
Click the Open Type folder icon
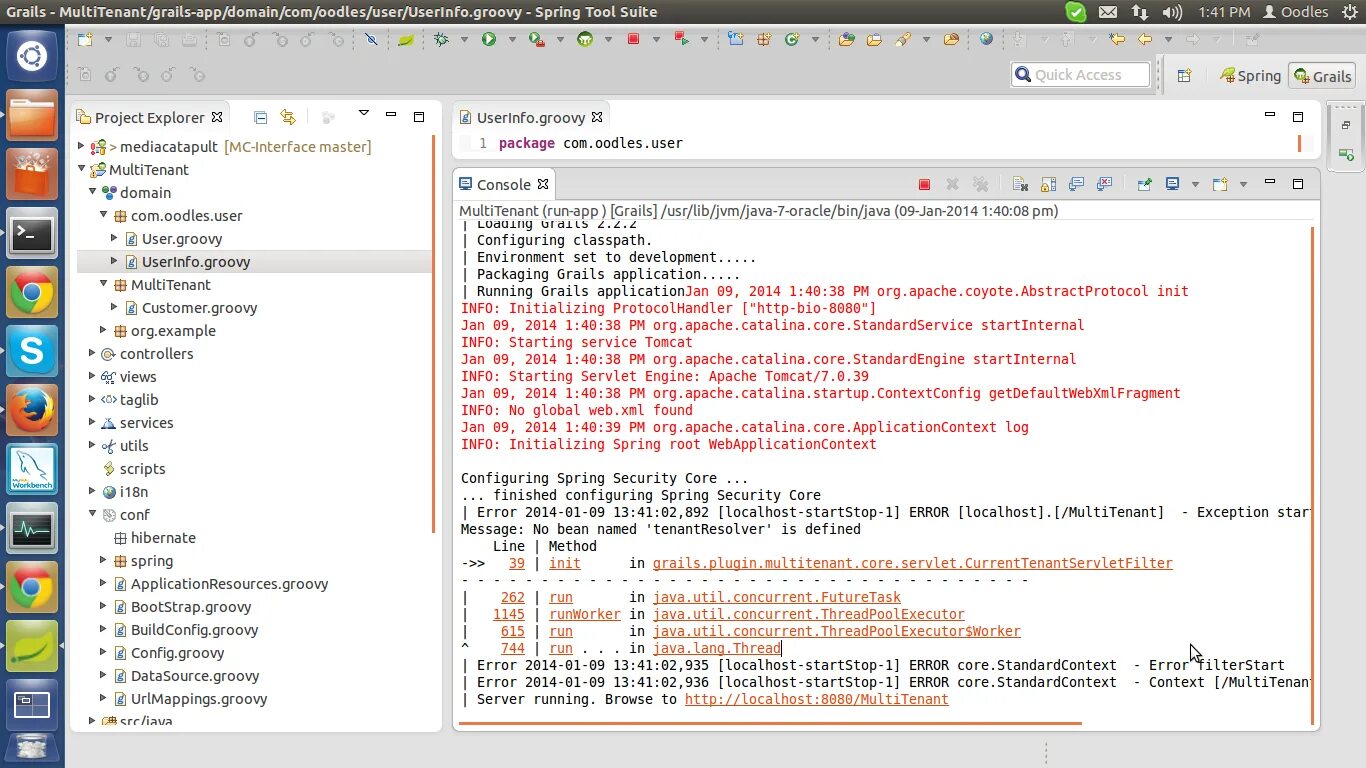click(847, 39)
